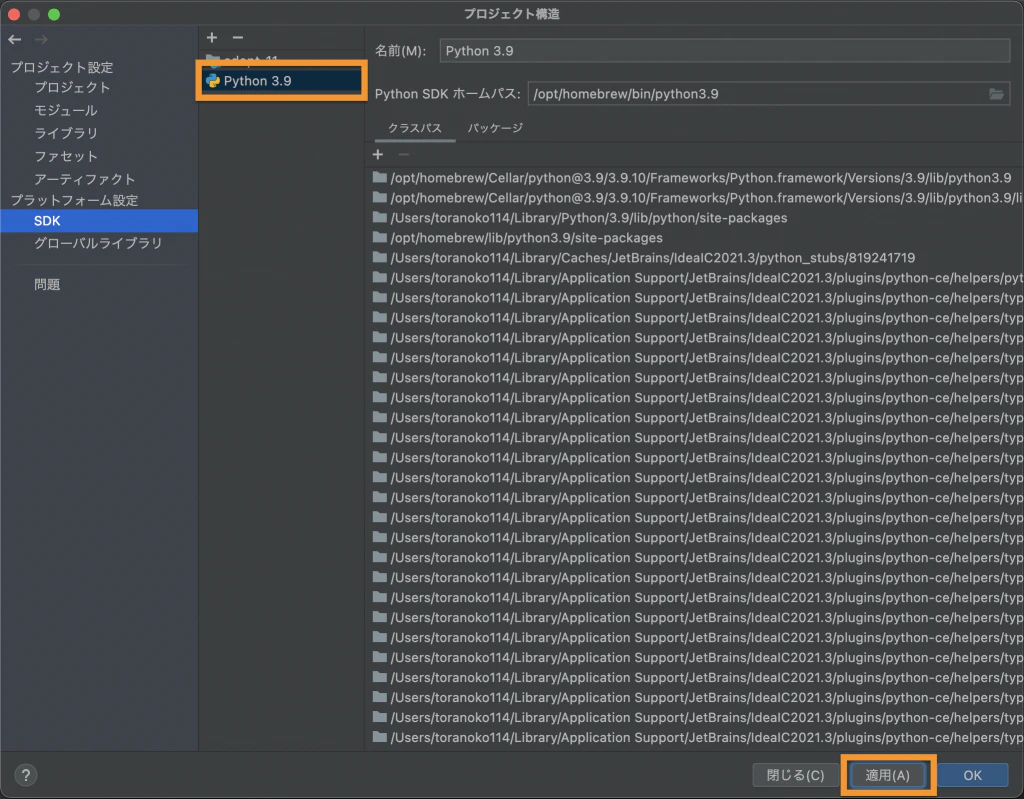Image resolution: width=1024 pixels, height=799 pixels.
Task: Close the project structure window
Action: (14, 14)
